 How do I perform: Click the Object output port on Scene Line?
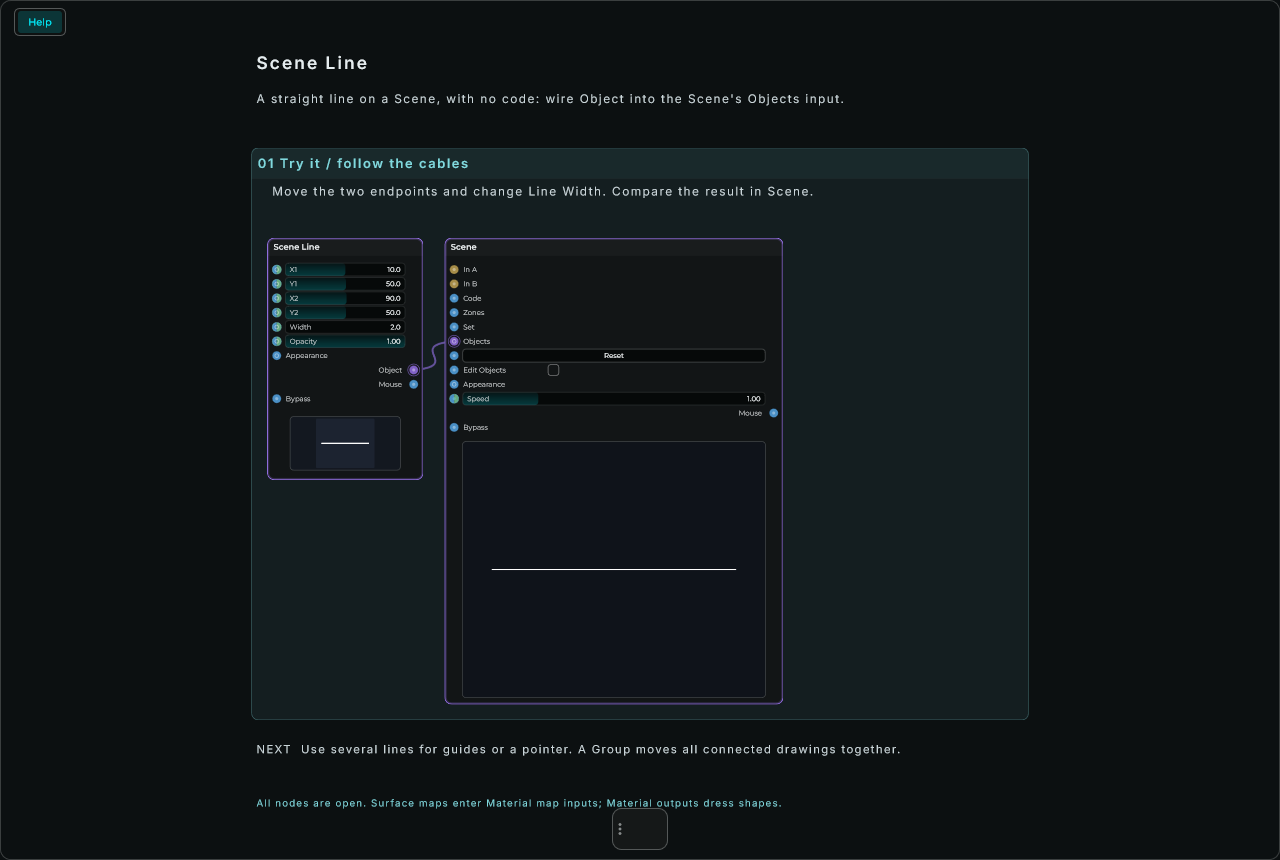tap(414, 370)
